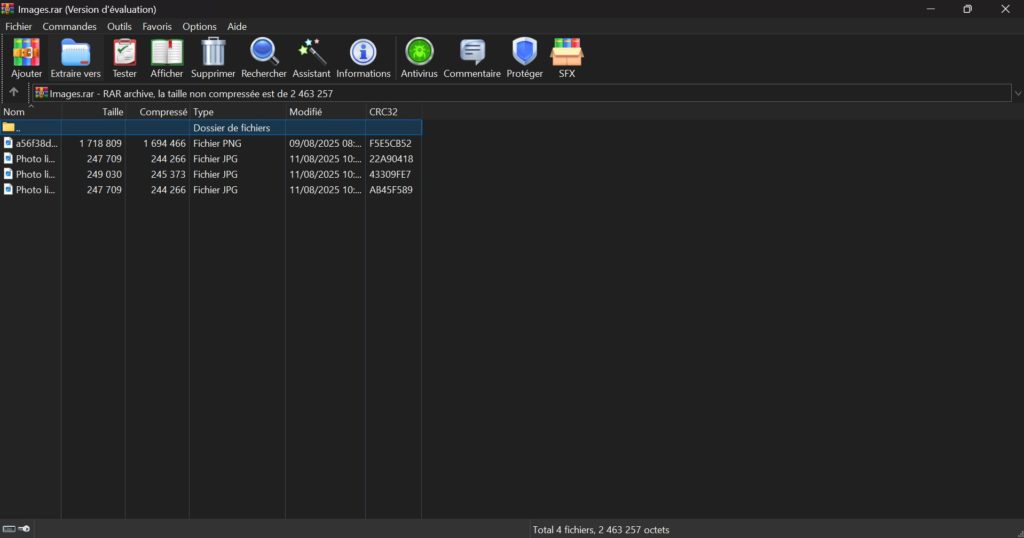
Task: Select the a56f38d PNG file icon
Action: (x=8, y=143)
